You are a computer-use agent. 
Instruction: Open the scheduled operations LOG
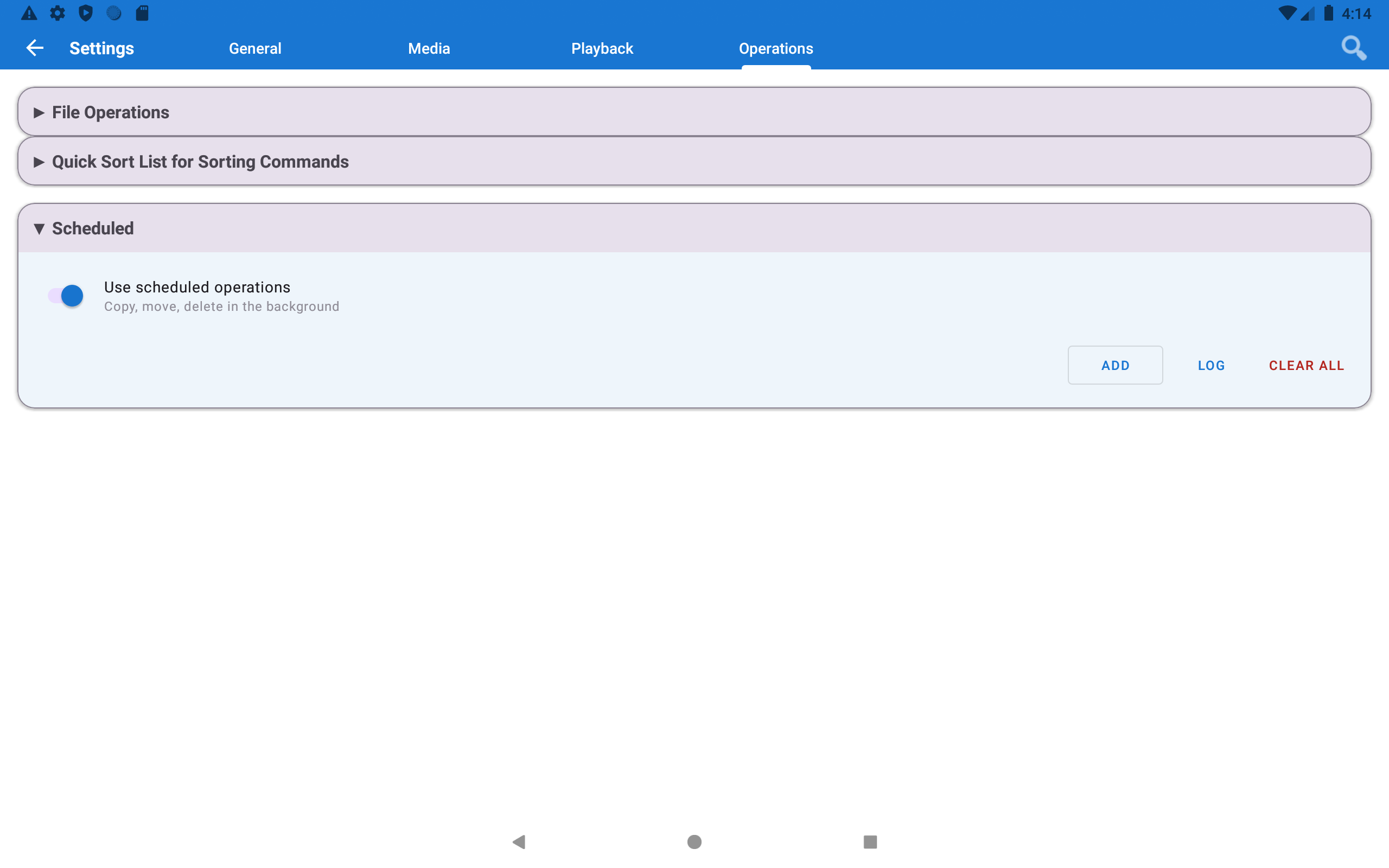pos(1211,365)
